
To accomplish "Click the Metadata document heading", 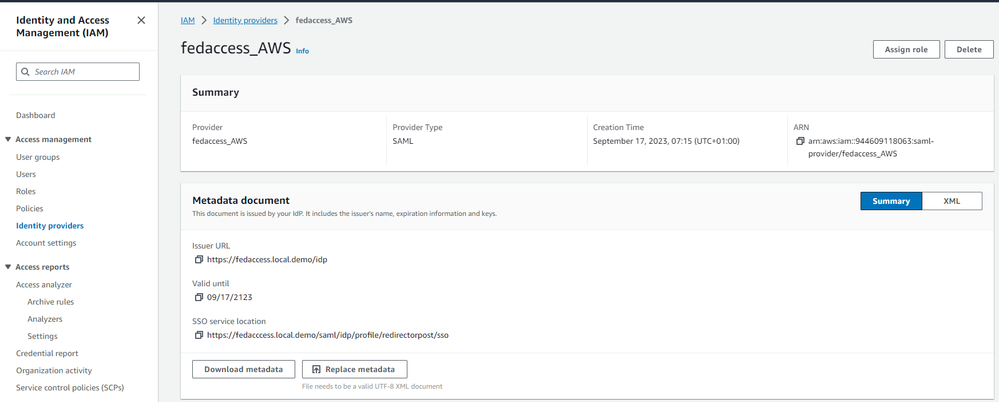I will 241,201.
